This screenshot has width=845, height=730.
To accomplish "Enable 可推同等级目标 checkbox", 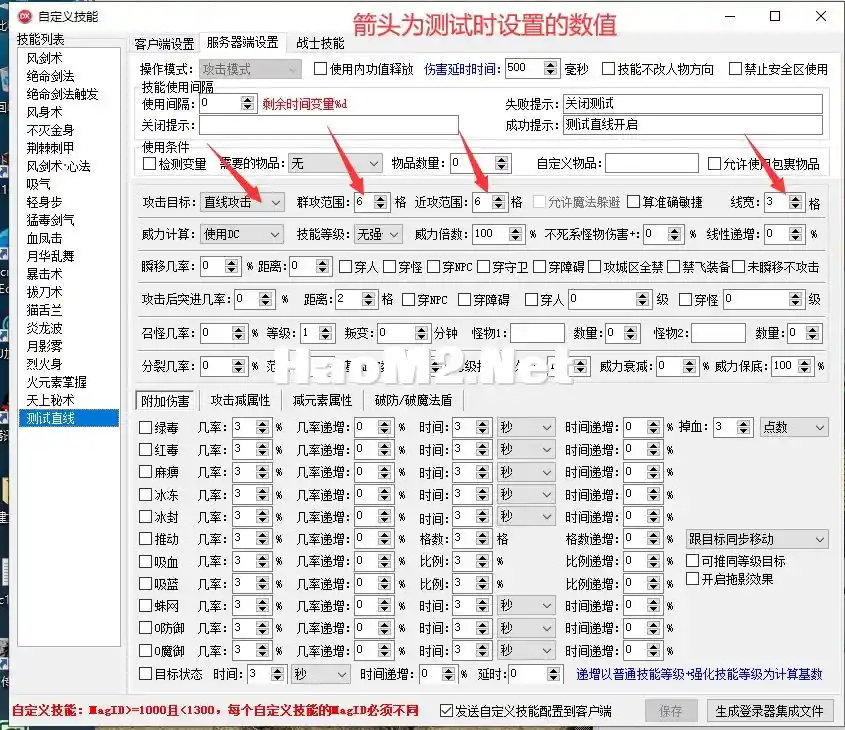I will coord(692,561).
